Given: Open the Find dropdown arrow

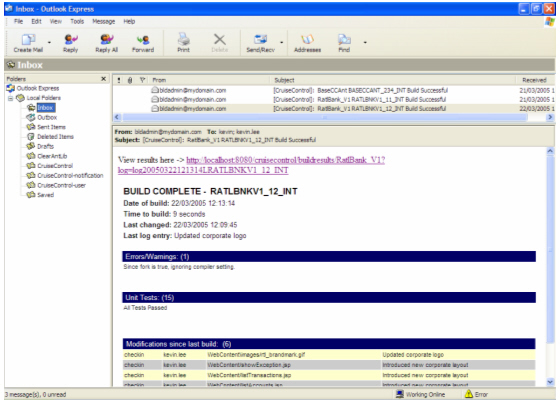Looking at the screenshot, I should tap(365, 43).
